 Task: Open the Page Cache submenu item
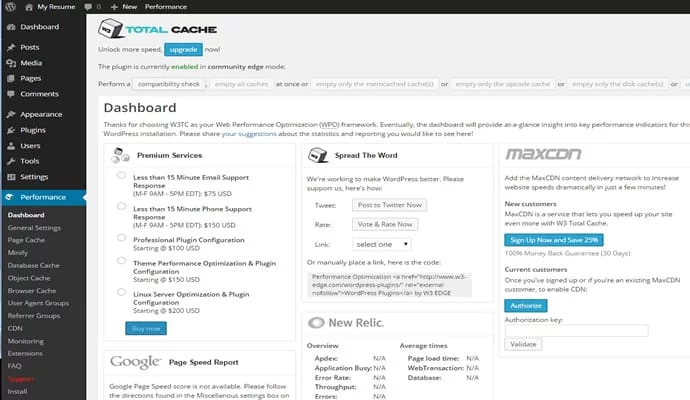coord(26,240)
